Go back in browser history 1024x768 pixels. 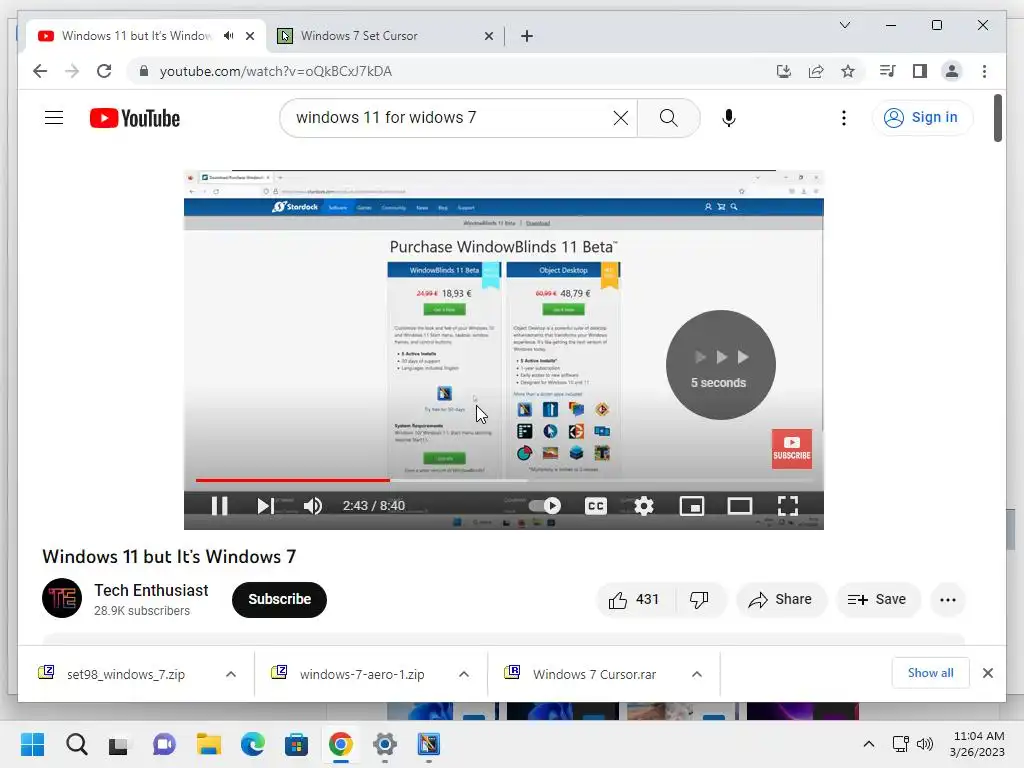click(40, 71)
